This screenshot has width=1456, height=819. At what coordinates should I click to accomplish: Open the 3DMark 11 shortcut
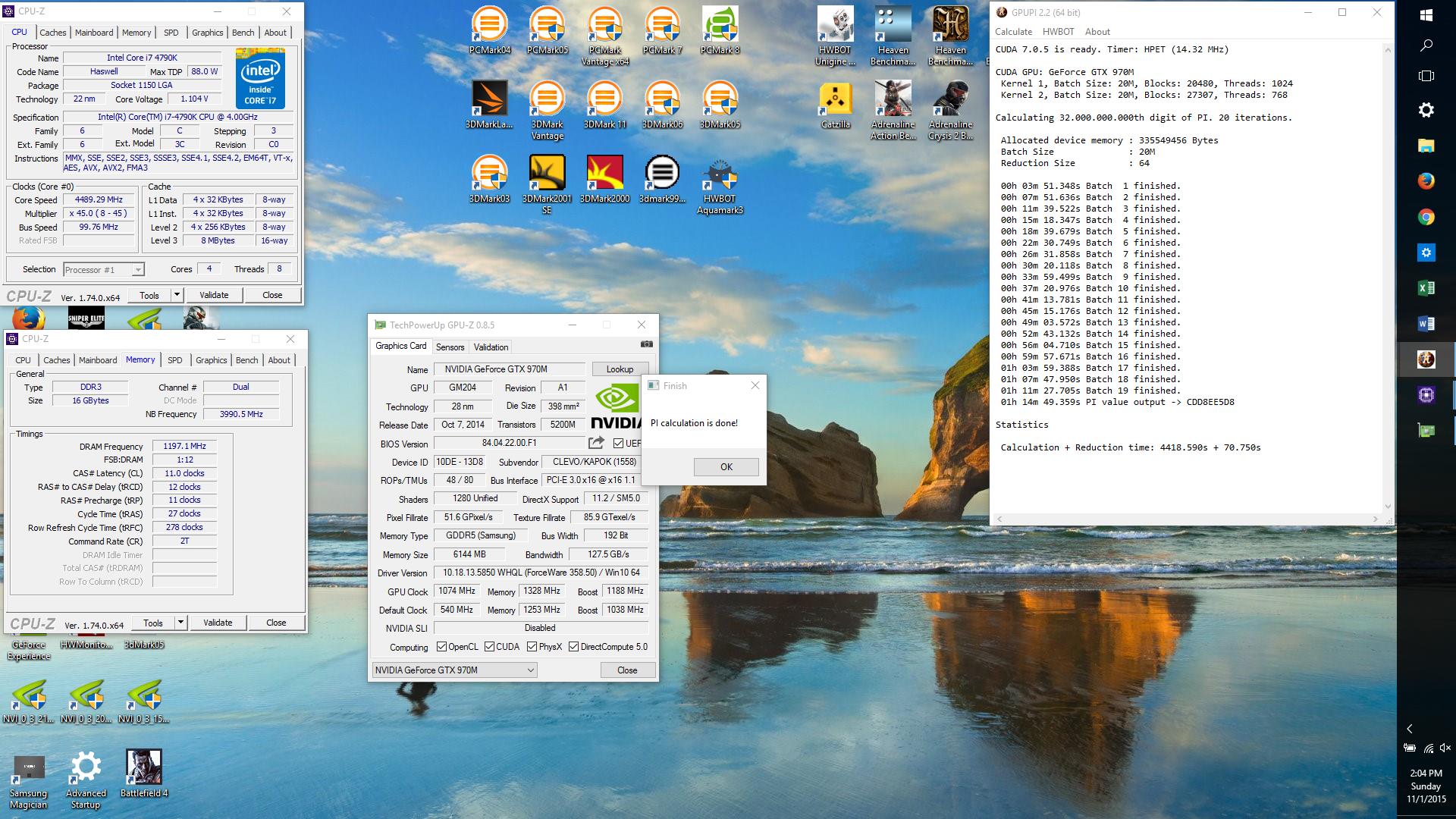604,105
